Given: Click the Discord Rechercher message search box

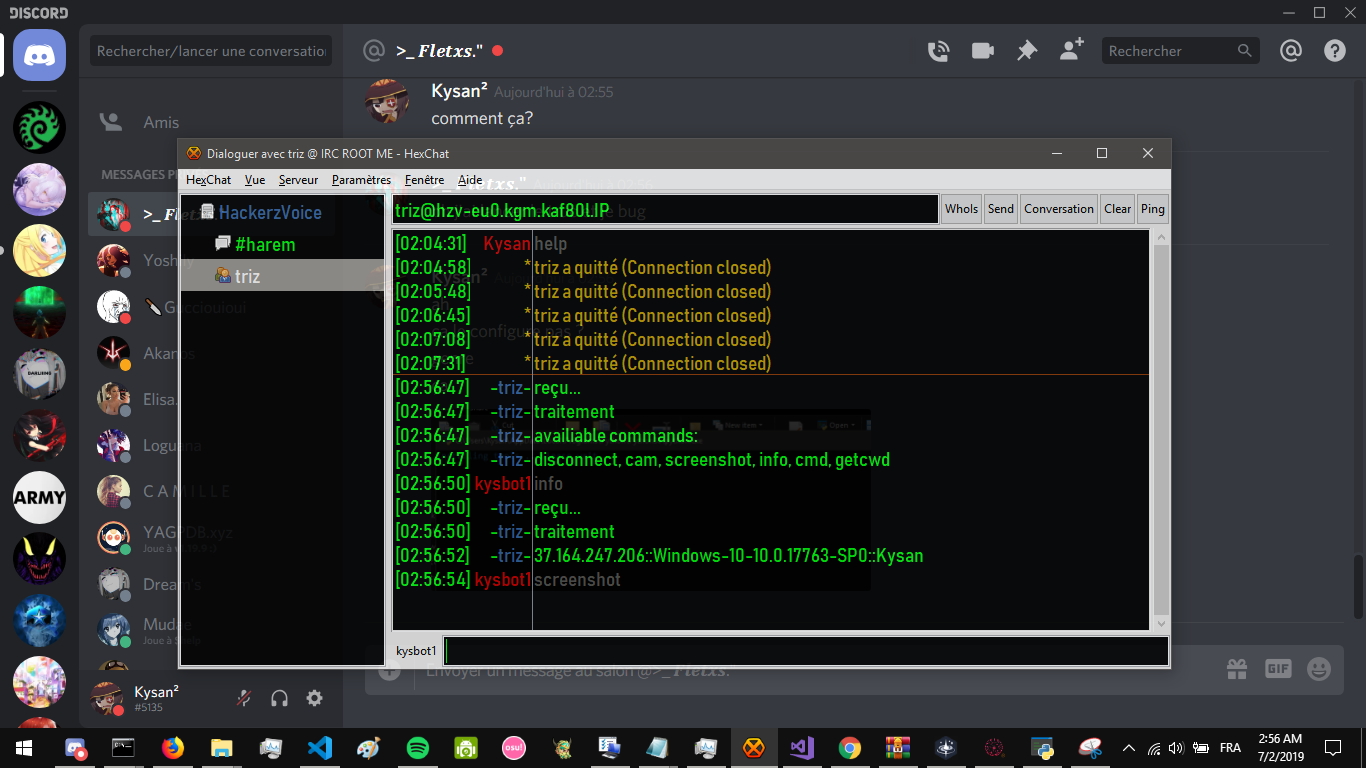Looking at the screenshot, I should 1180,51.
